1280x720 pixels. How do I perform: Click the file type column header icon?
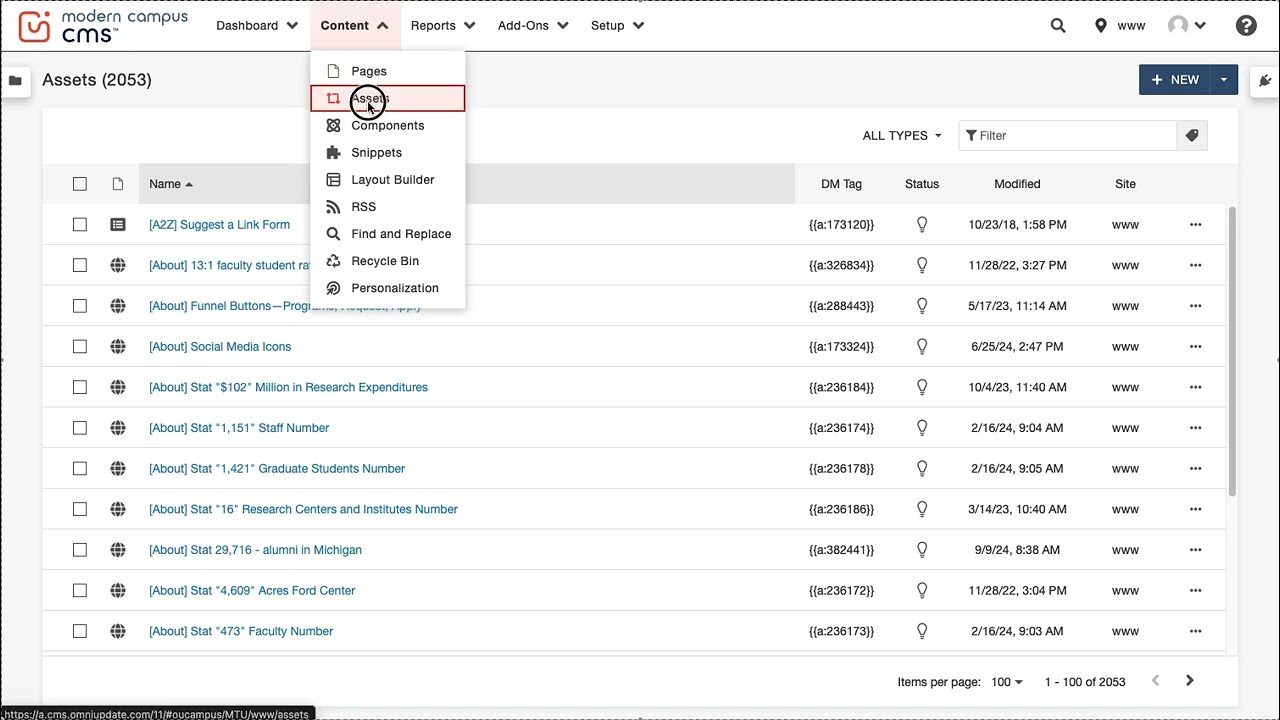click(118, 184)
